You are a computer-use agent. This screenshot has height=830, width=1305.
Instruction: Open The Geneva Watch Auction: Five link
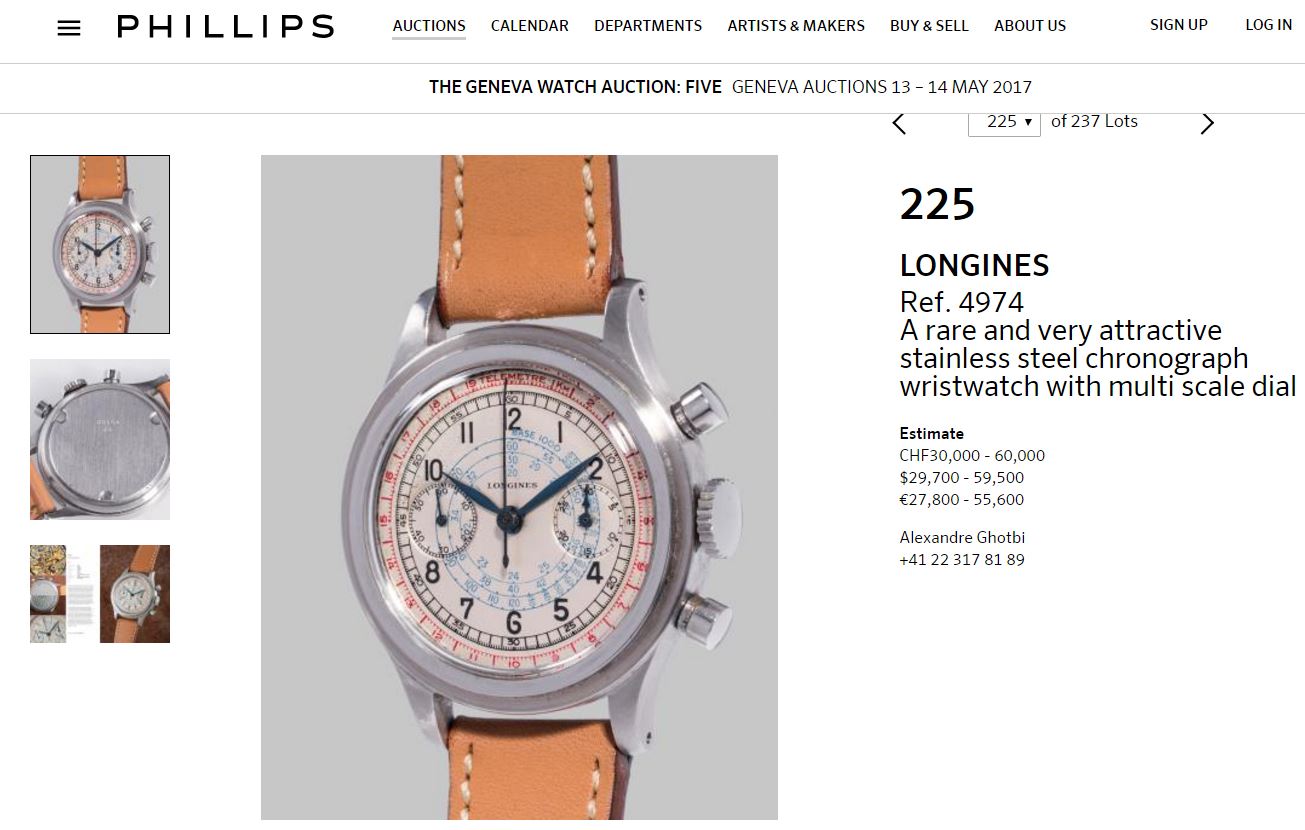[575, 87]
